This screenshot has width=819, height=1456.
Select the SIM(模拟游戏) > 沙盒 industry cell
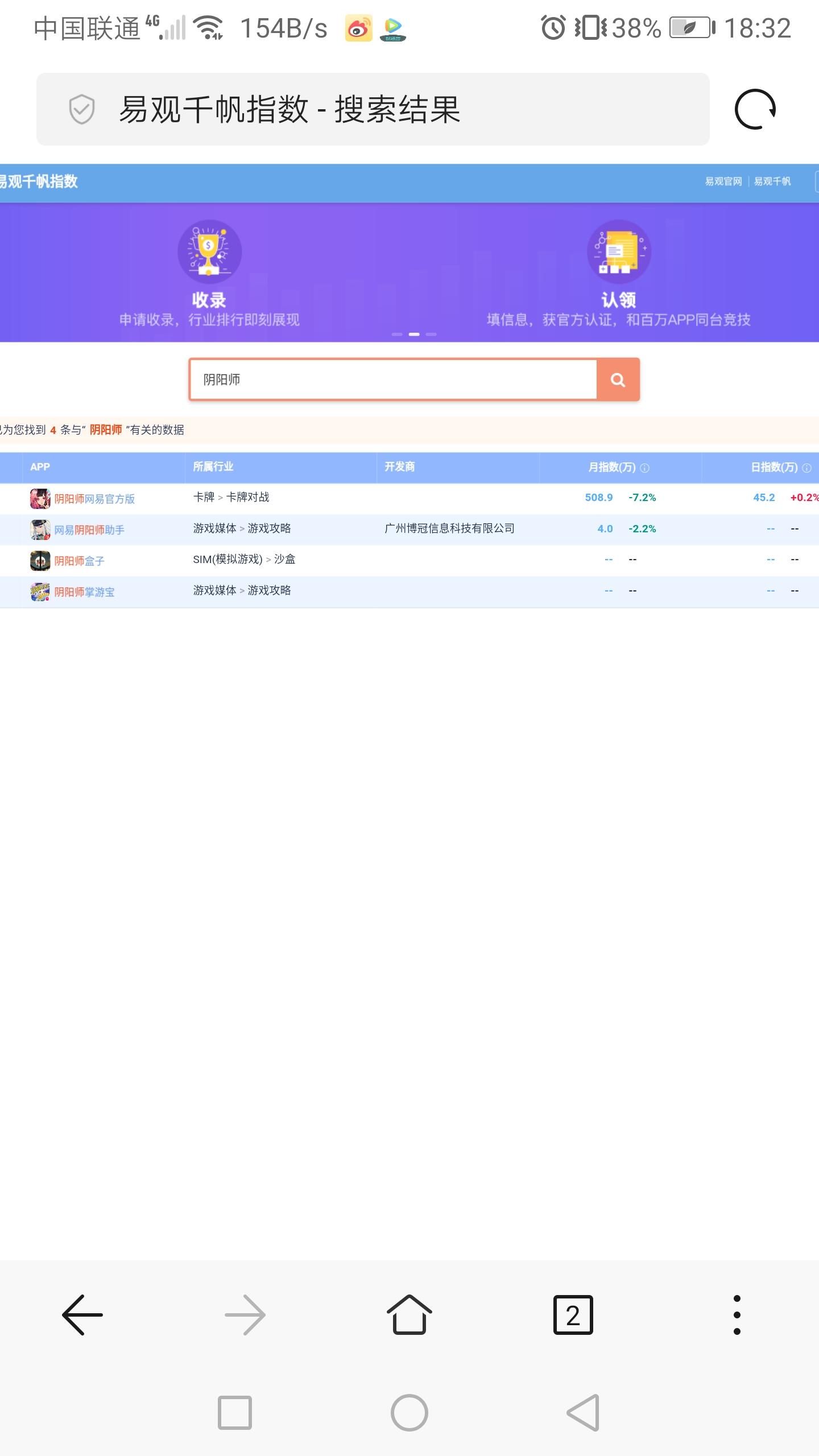click(244, 559)
